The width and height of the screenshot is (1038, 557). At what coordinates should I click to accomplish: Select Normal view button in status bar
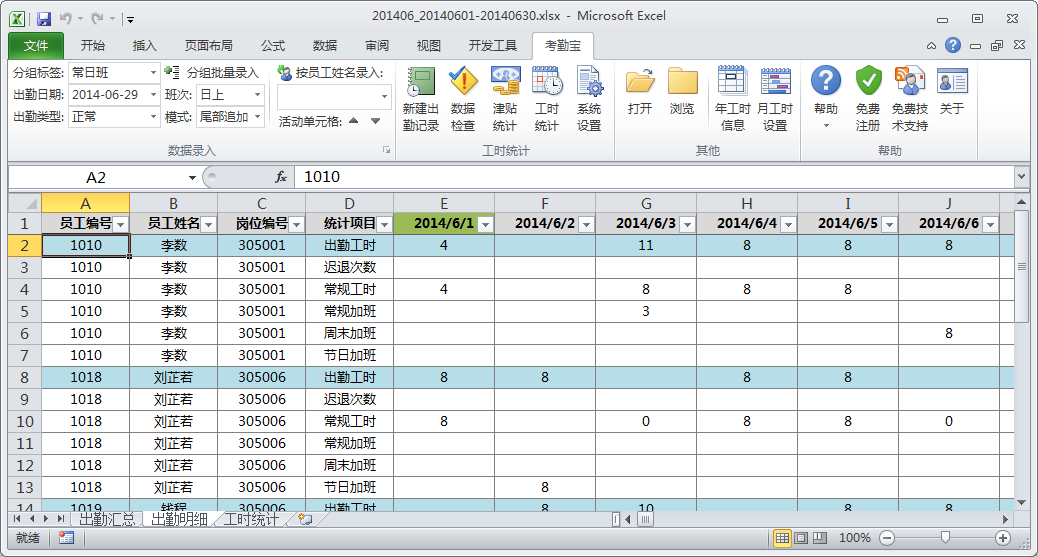(782, 538)
